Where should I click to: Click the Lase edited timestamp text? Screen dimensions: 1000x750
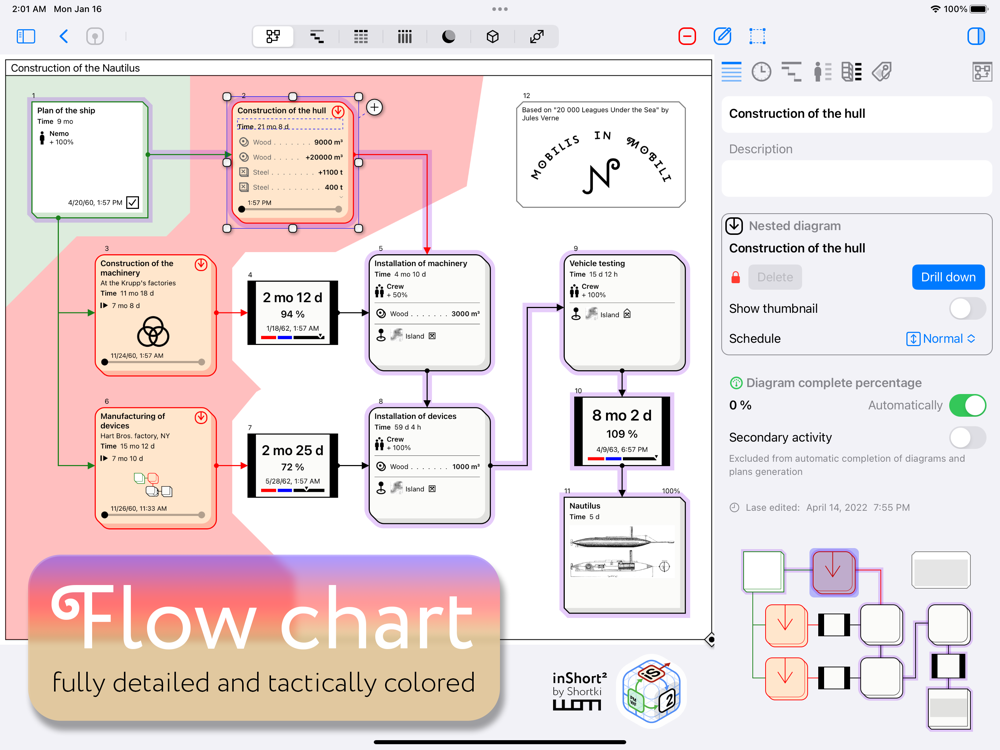click(820, 508)
